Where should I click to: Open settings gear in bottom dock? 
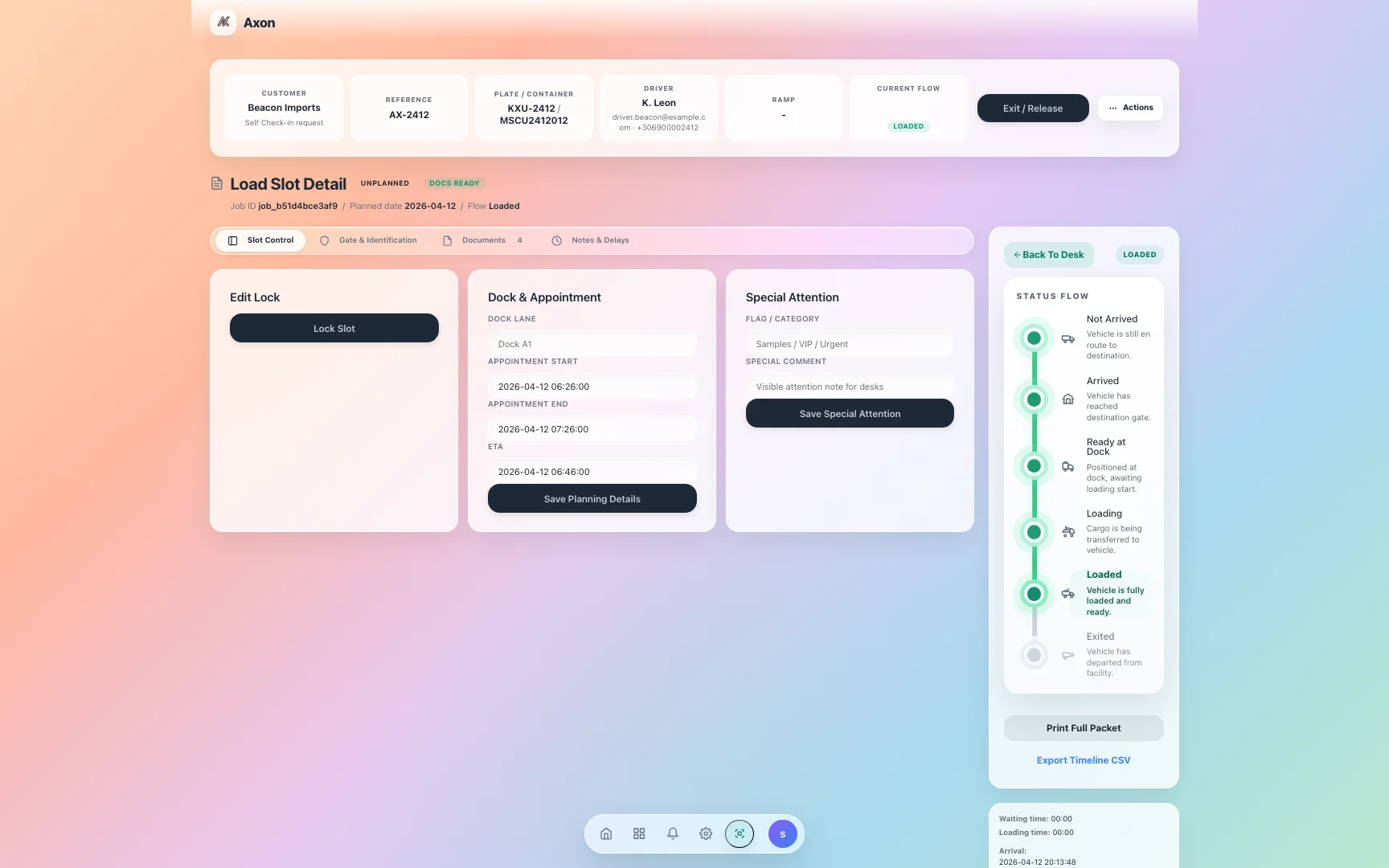point(706,833)
